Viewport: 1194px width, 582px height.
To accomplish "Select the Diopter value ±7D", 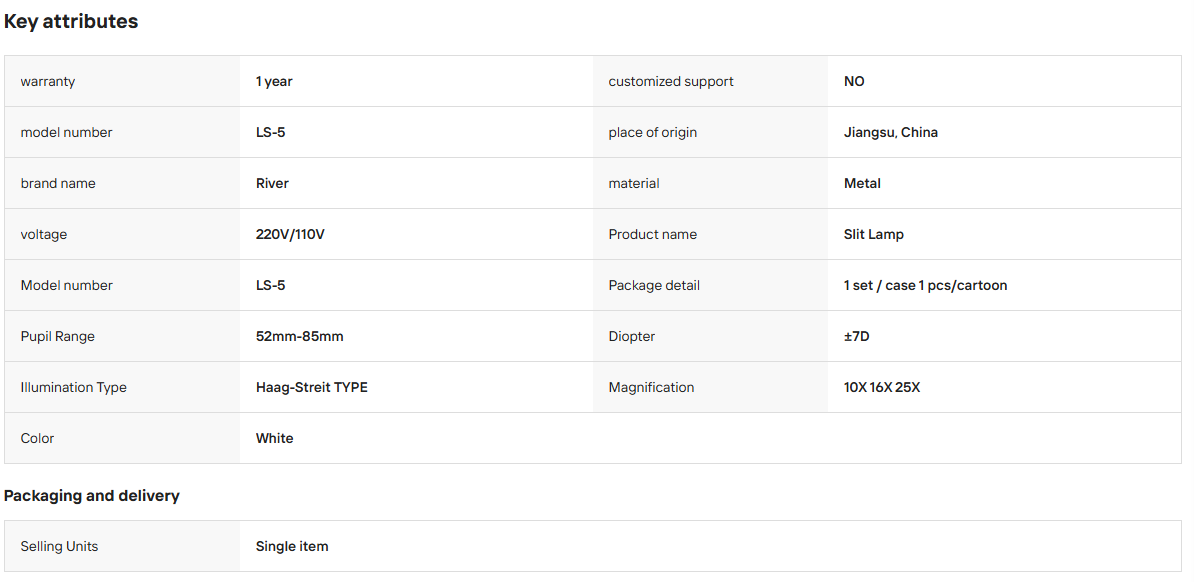I will pos(857,336).
